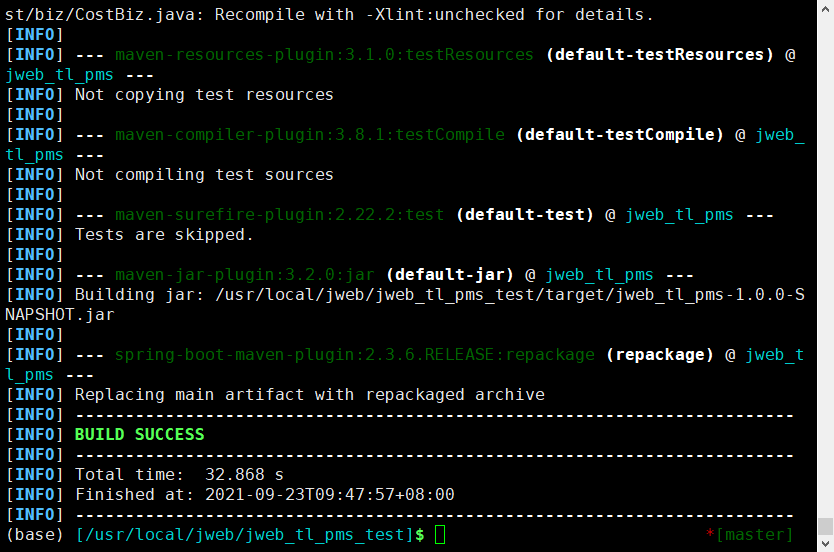Click the green BUILD SUCCESS text
Screen dimensions: 834x552
(139, 435)
